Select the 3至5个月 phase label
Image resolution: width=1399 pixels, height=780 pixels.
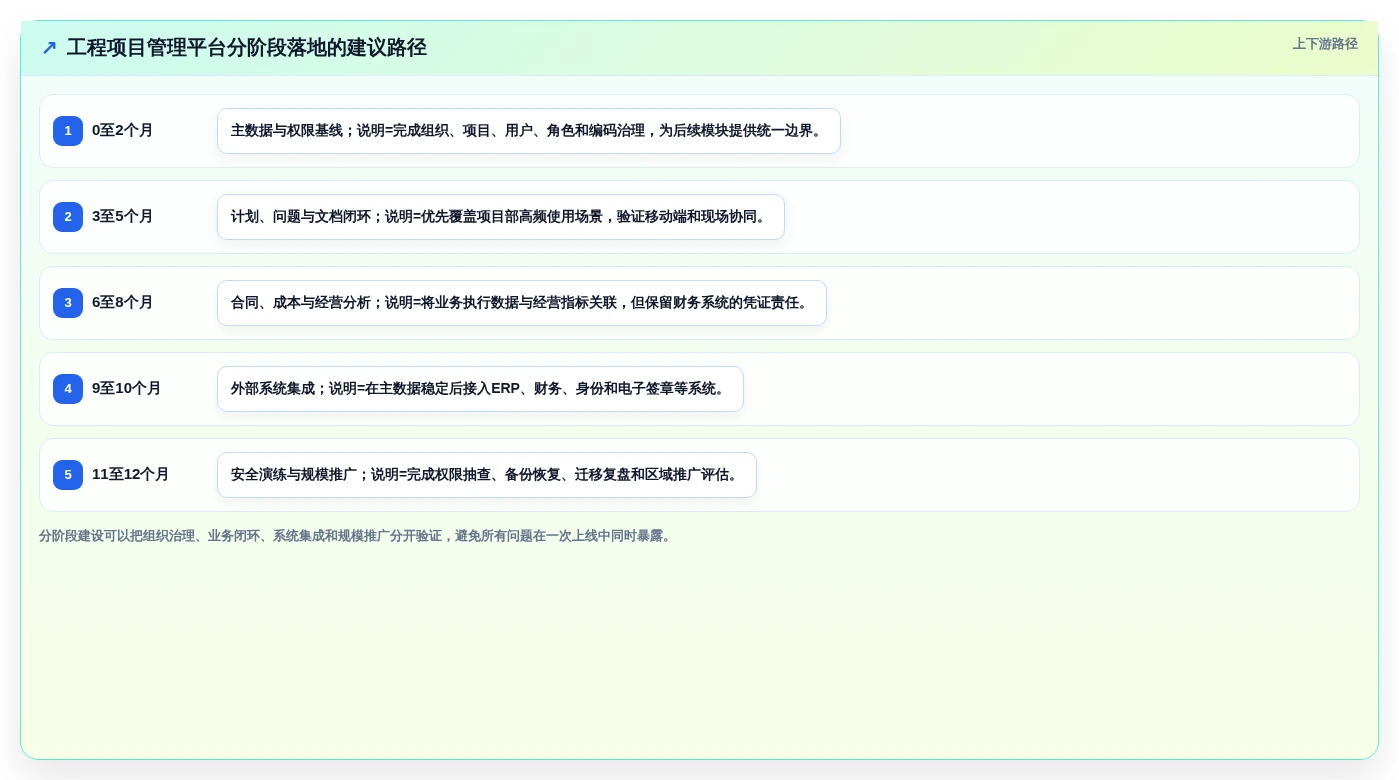tap(122, 216)
